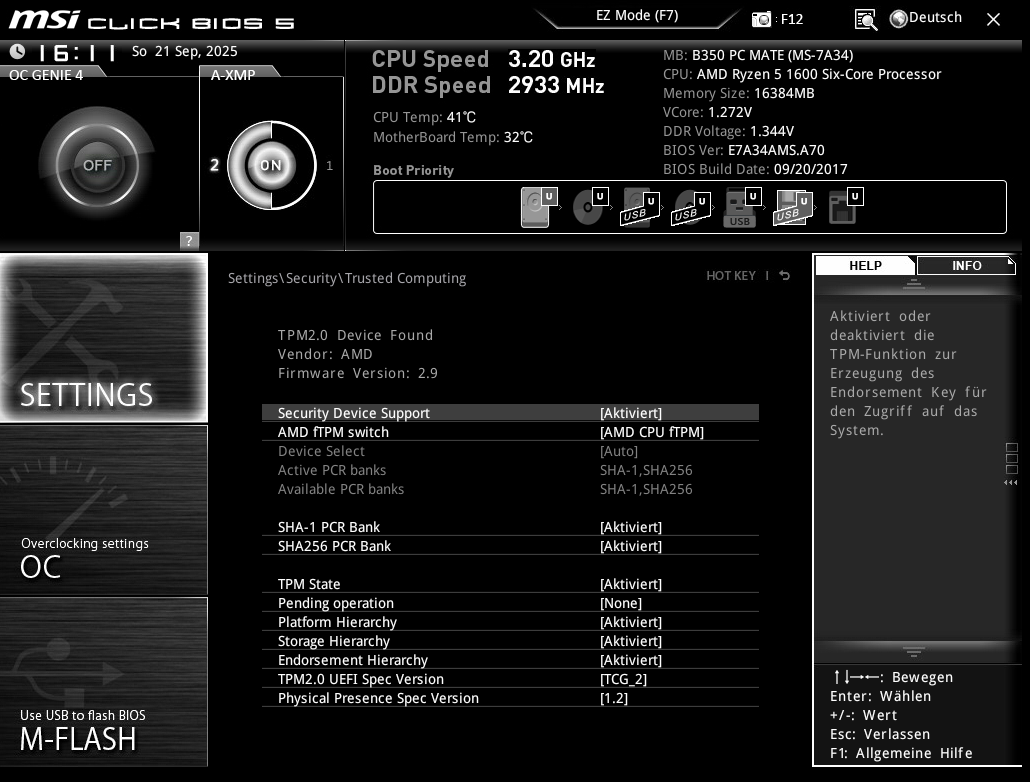Open the Endorsement Hierarchy setting
This screenshot has width=1030, height=782.
510,660
